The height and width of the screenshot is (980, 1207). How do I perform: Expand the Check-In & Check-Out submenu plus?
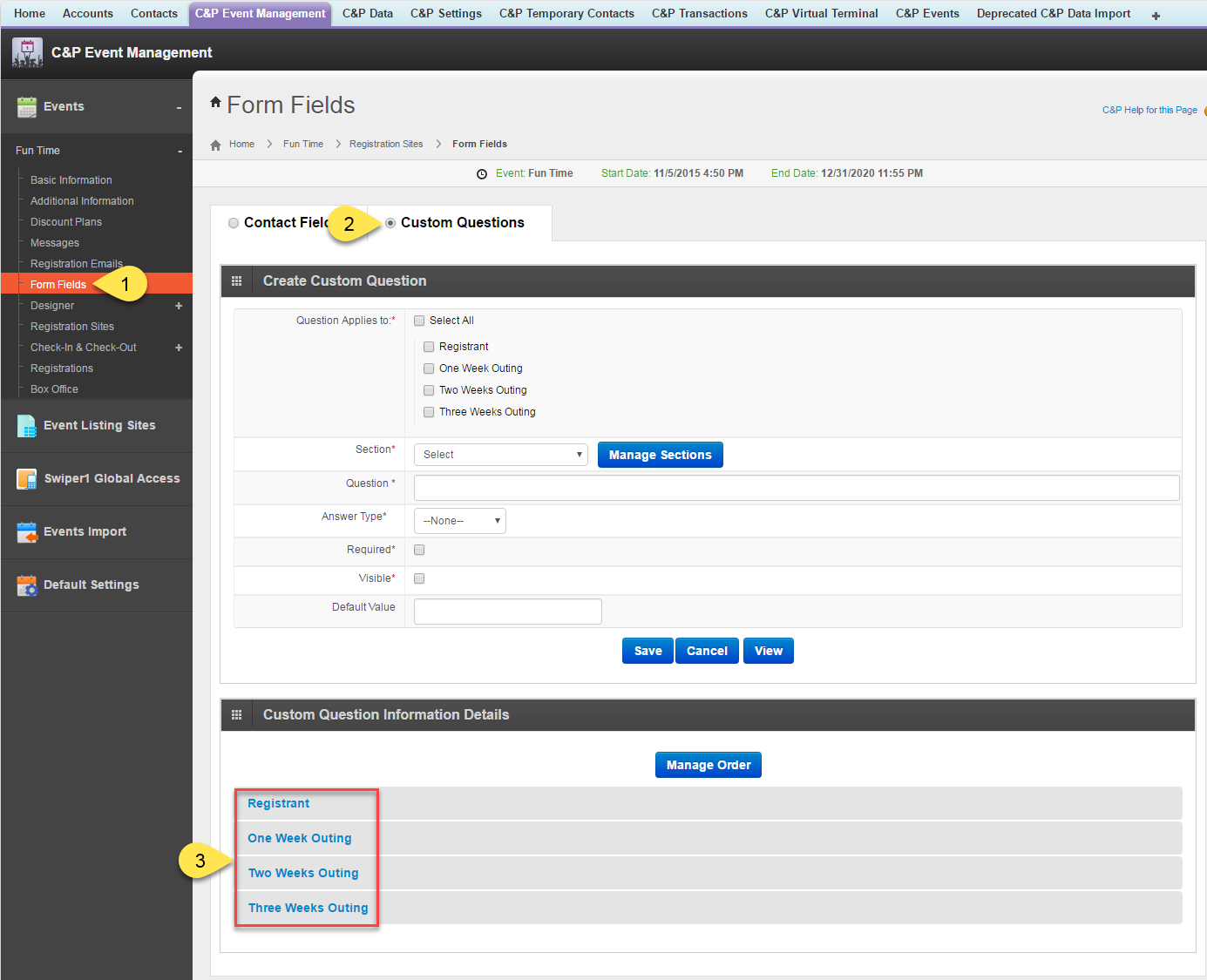click(x=179, y=348)
